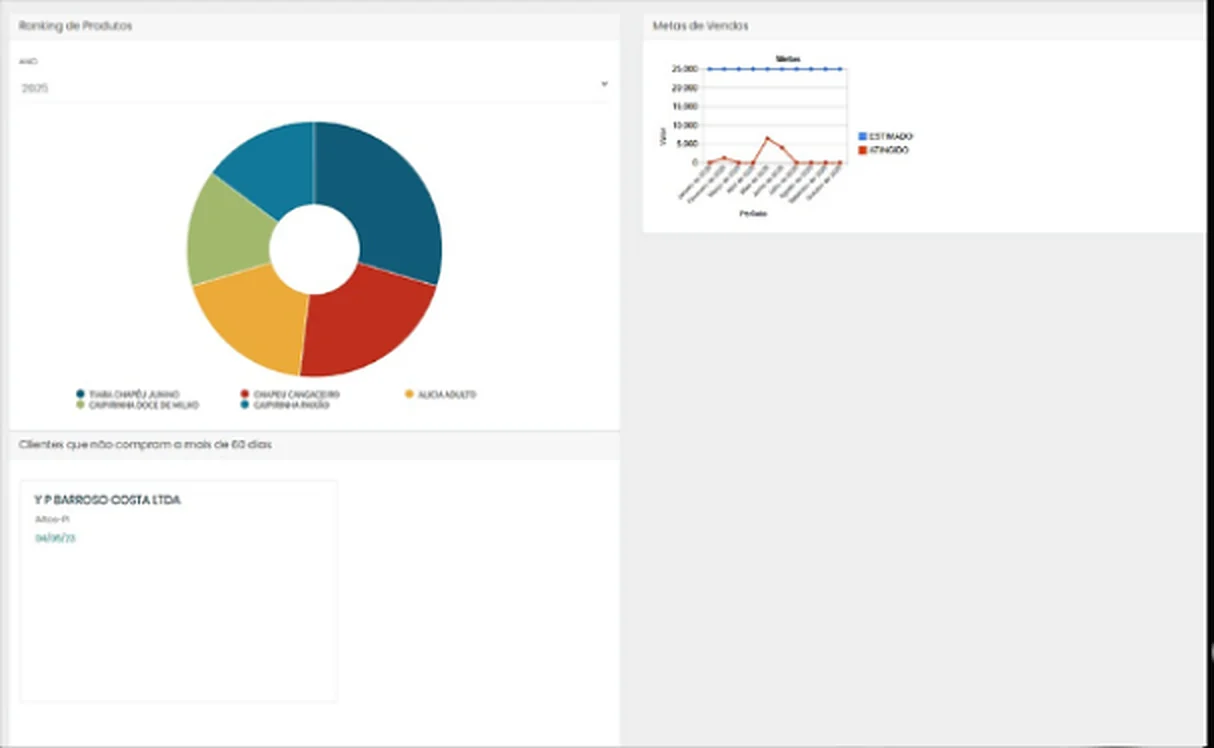The width and height of the screenshot is (1214, 748).
Task: Select the light green donut chart slice
Action: (x=225, y=232)
